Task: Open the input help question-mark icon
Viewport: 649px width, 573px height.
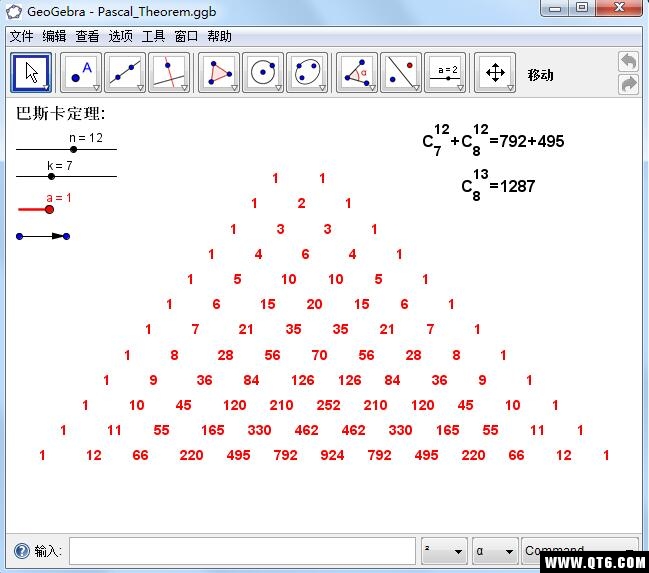Action: coord(22,551)
